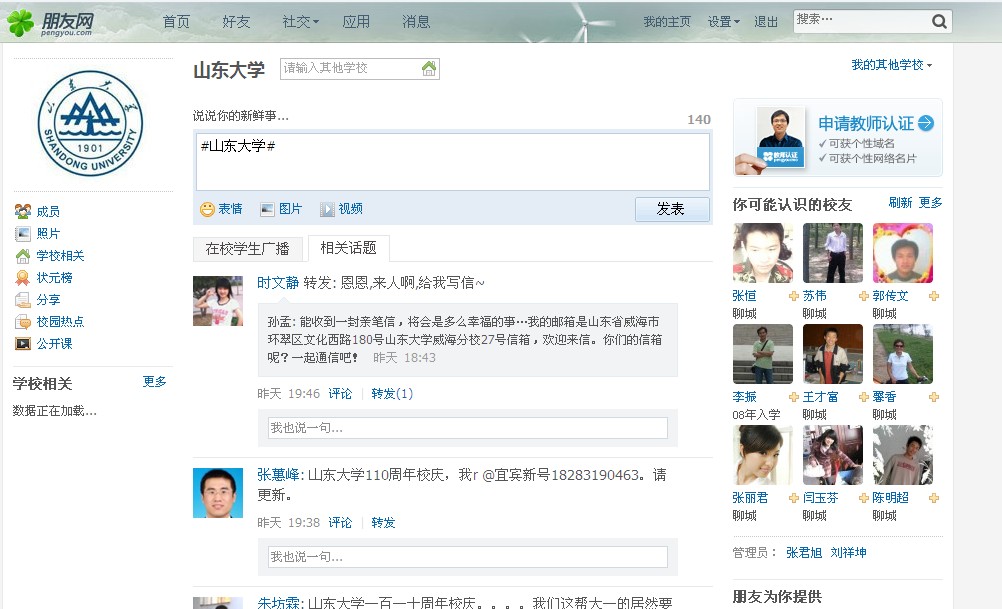Screen dimensions: 1002x609
Task: Click the 状元榜 medal icon
Action: (x=22, y=277)
